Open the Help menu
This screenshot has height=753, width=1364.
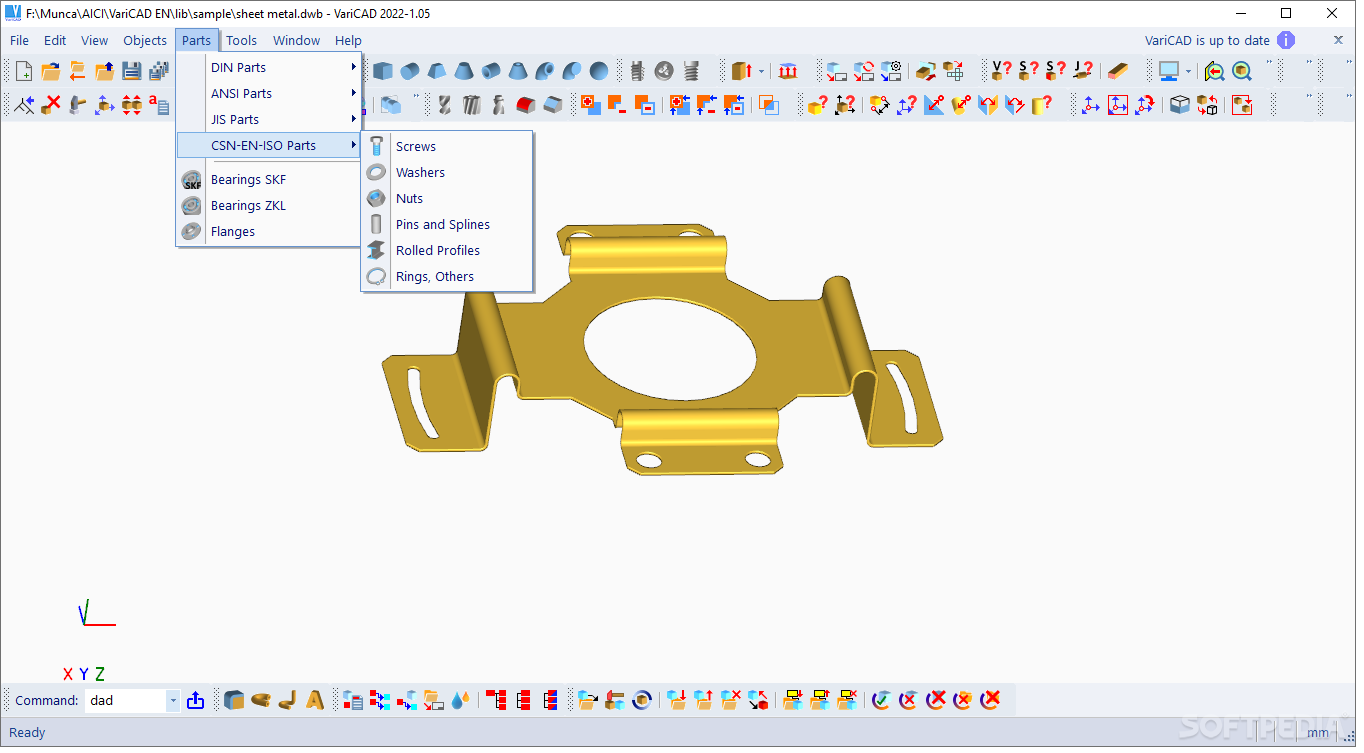point(348,40)
